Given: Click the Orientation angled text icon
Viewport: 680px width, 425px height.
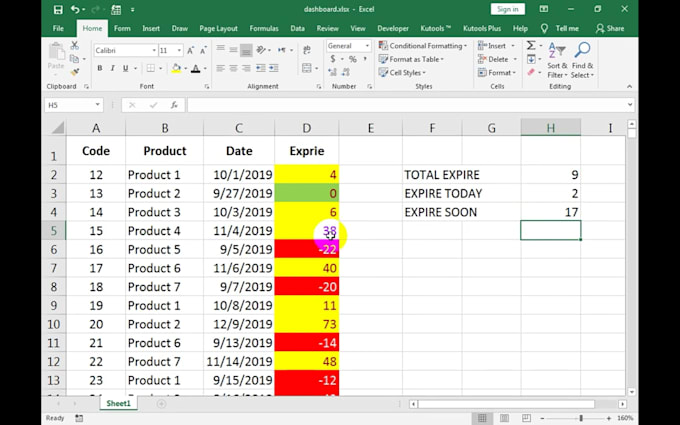Looking at the screenshot, I should point(261,50).
